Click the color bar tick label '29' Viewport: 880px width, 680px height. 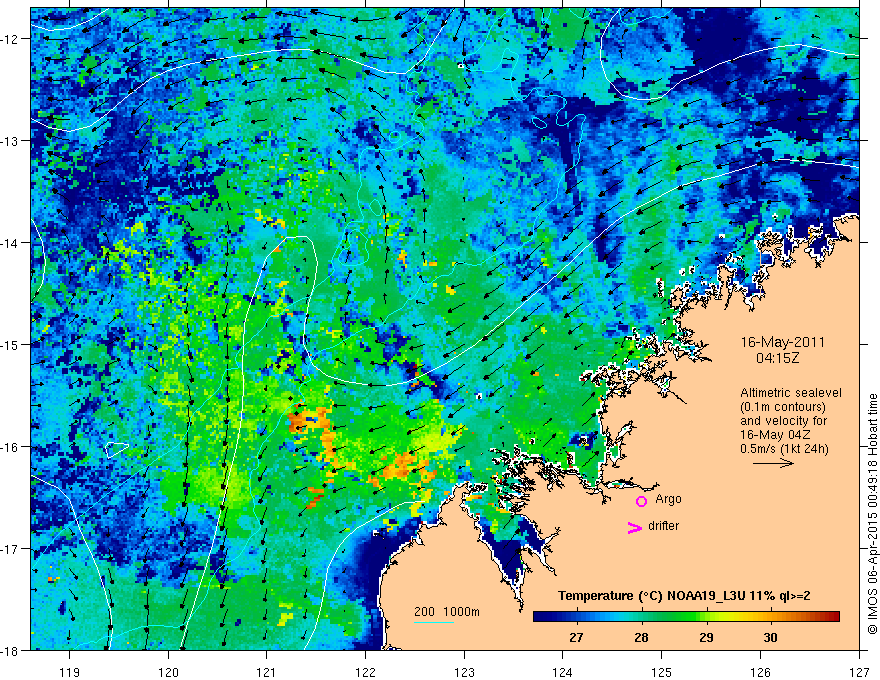pos(706,638)
